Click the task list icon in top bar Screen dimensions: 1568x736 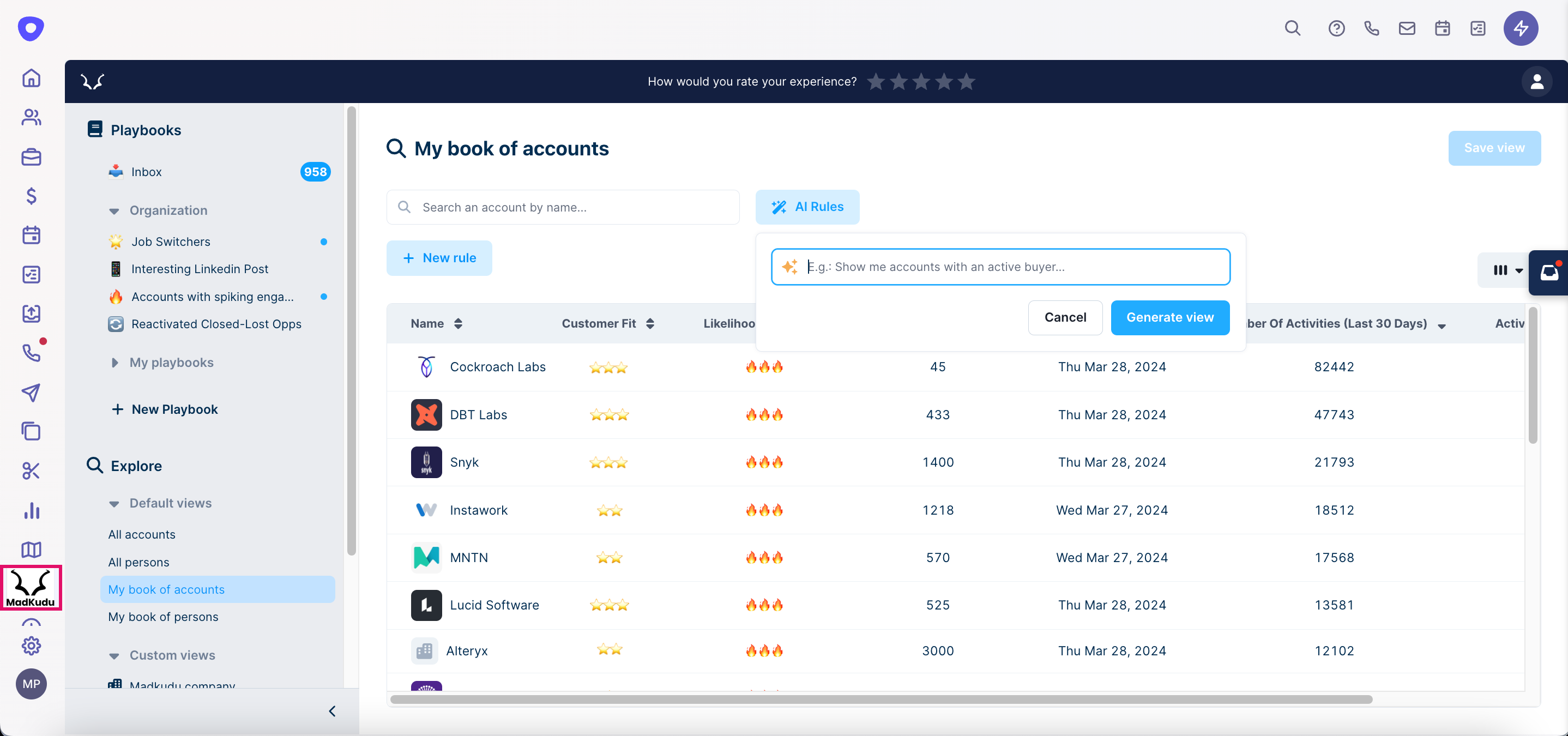1478,28
